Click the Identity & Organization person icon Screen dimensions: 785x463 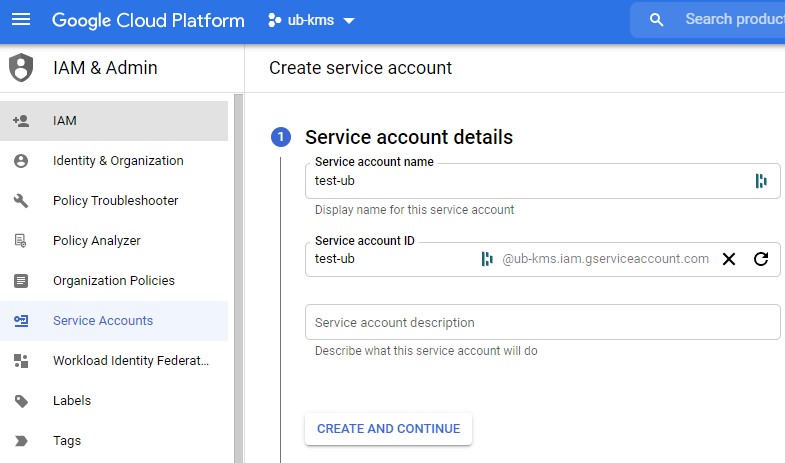coord(21,161)
